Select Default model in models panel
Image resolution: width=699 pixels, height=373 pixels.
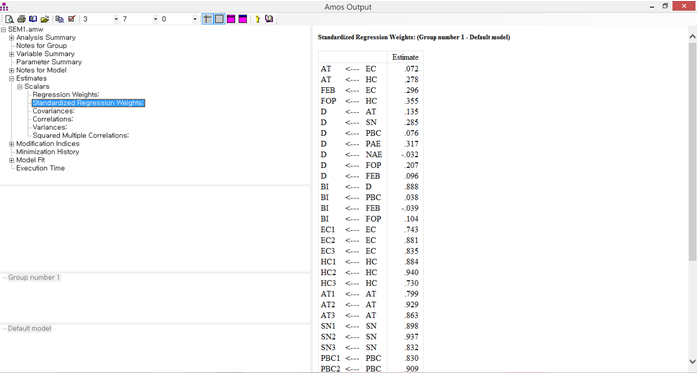click(29, 328)
